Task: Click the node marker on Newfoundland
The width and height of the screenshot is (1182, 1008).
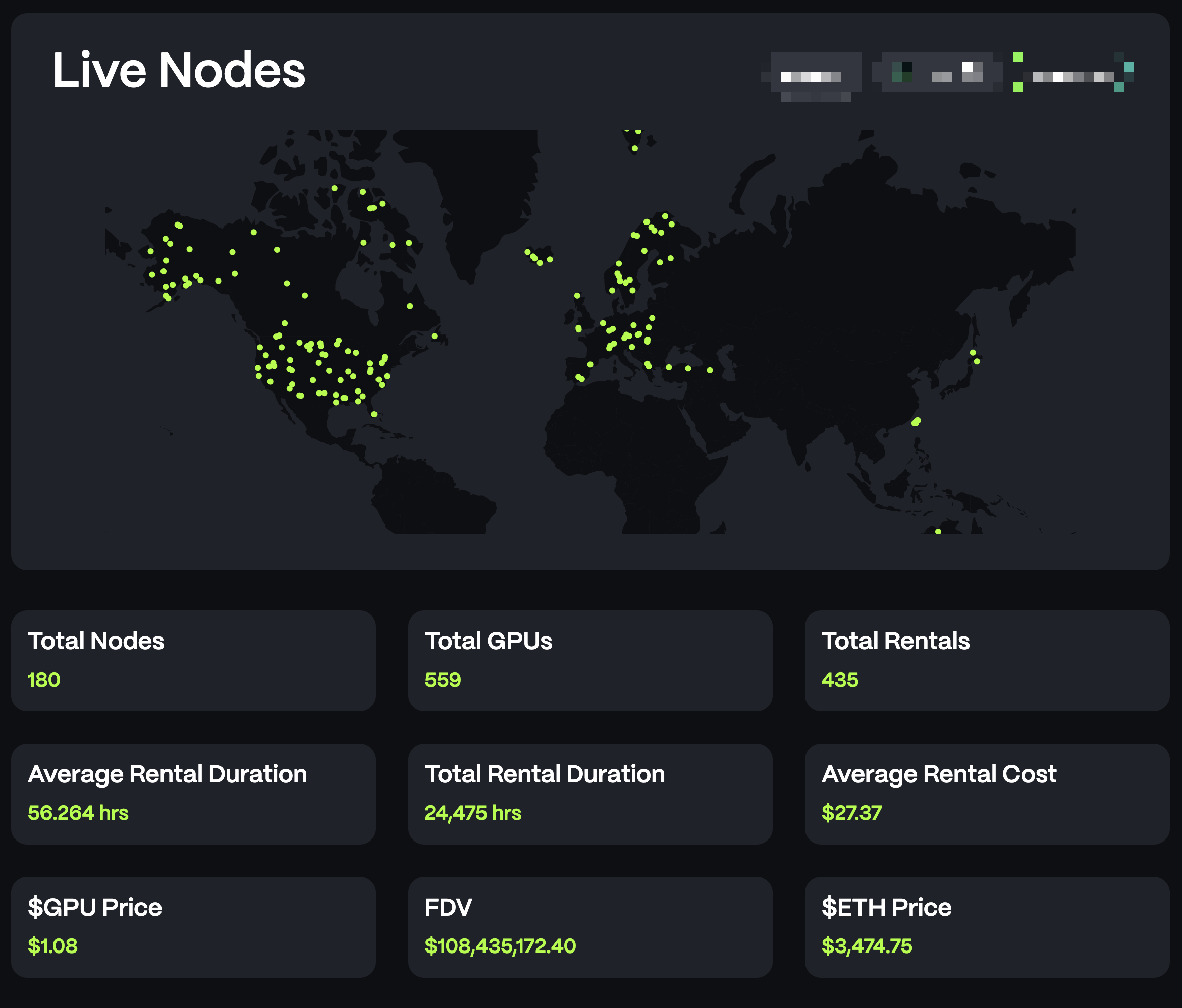Action: point(434,336)
